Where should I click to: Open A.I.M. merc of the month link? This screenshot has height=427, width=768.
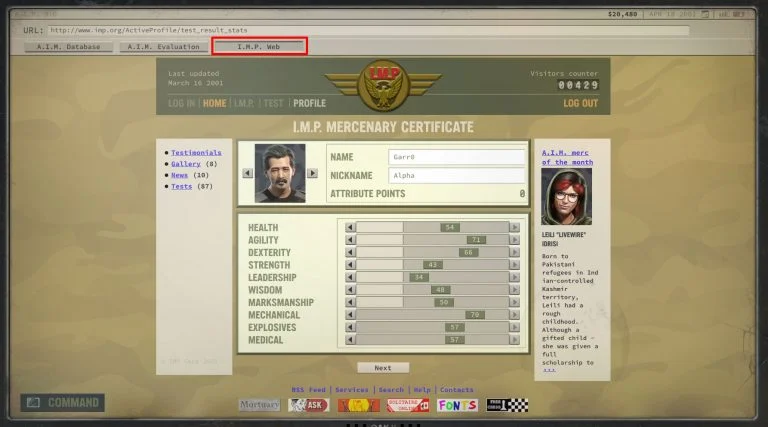click(567, 157)
